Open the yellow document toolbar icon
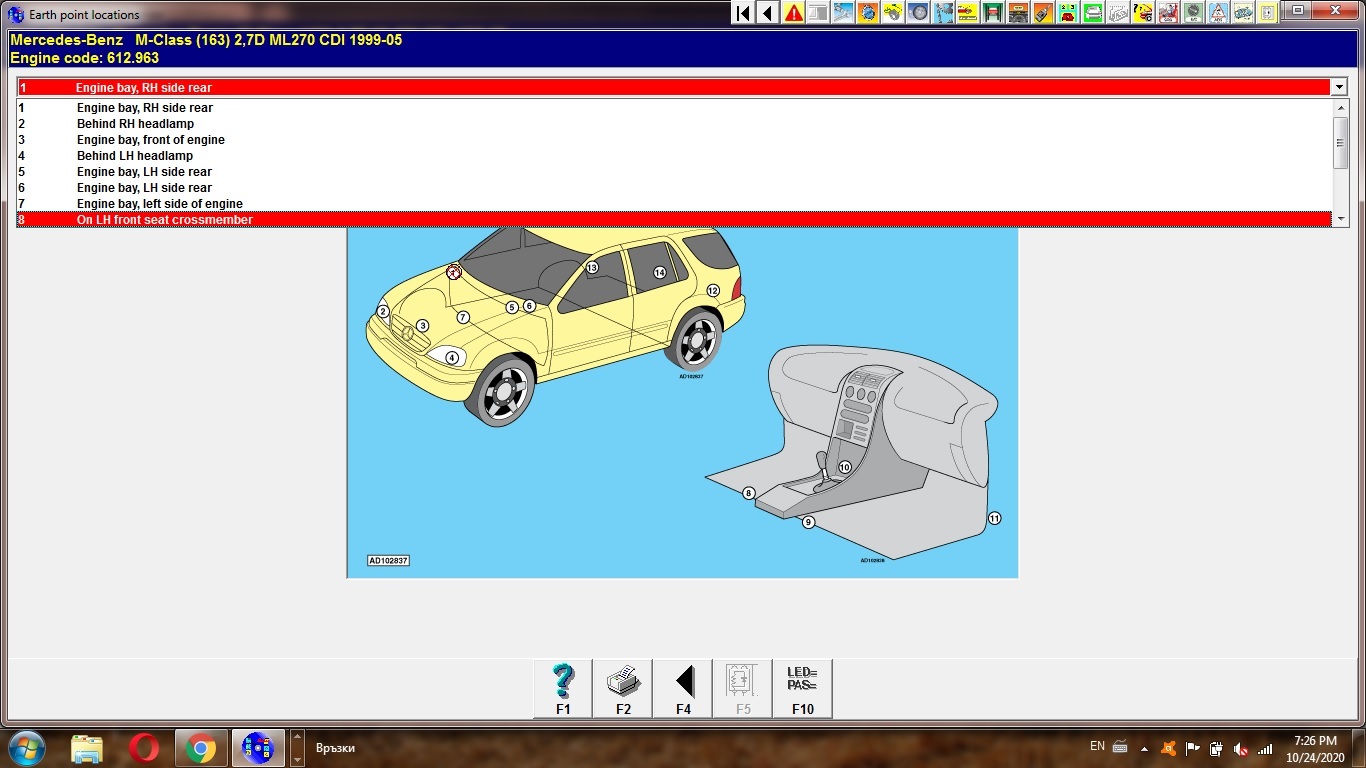The width and height of the screenshot is (1366, 768). coord(1268,13)
